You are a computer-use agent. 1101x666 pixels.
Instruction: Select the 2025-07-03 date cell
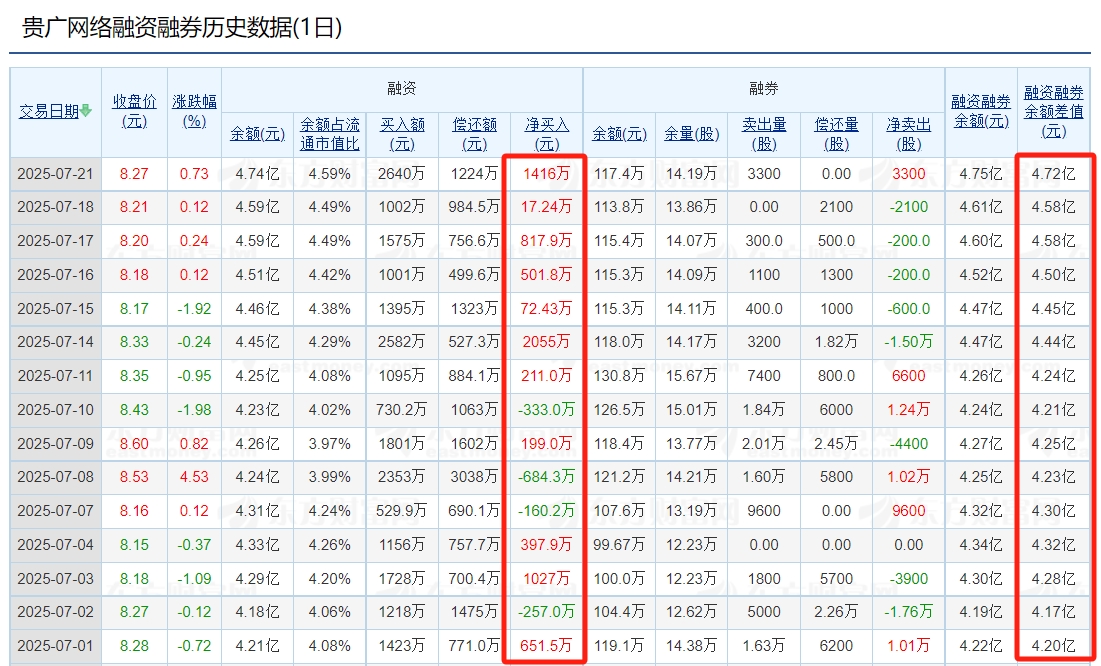coord(55,578)
